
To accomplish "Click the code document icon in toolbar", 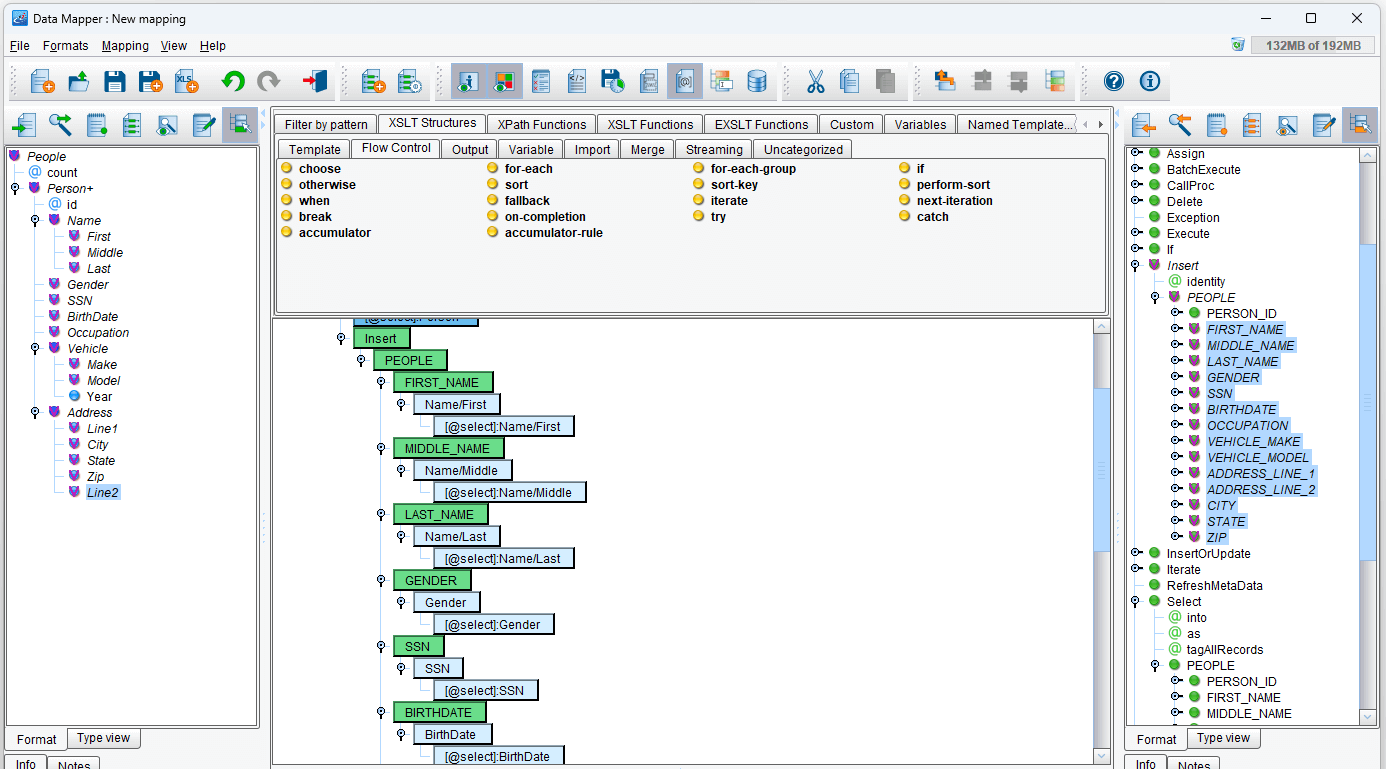I will point(576,81).
